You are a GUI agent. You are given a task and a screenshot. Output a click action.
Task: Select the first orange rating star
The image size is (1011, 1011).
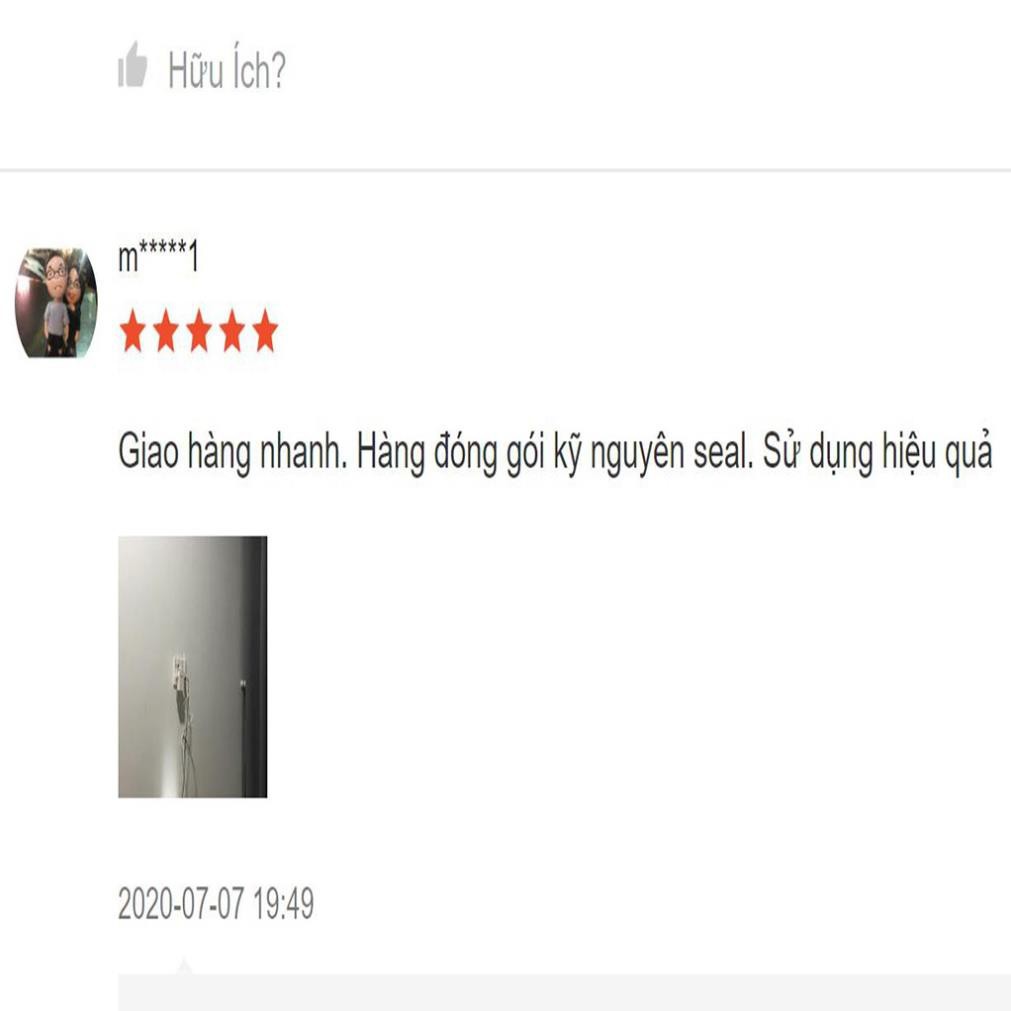[133, 330]
